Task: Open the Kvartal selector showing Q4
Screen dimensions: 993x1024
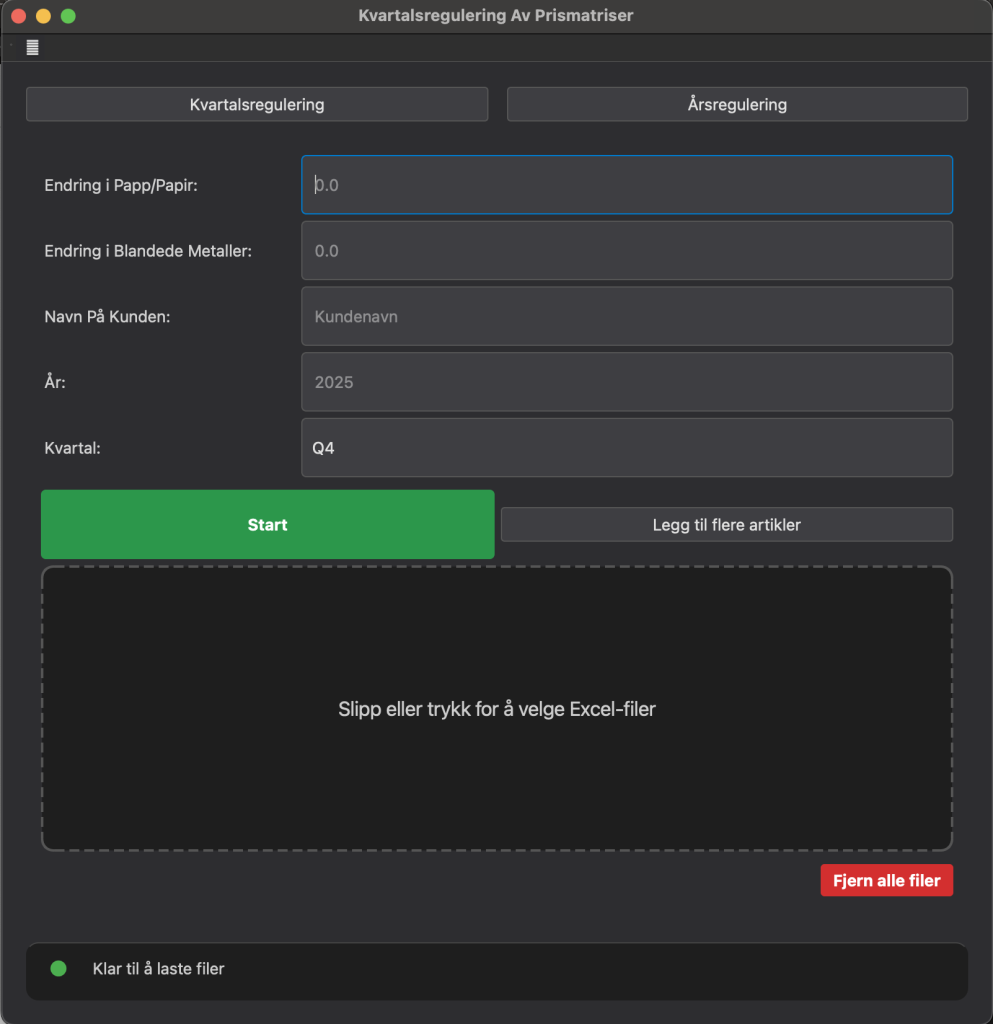Action: click(x=626, y=447)
